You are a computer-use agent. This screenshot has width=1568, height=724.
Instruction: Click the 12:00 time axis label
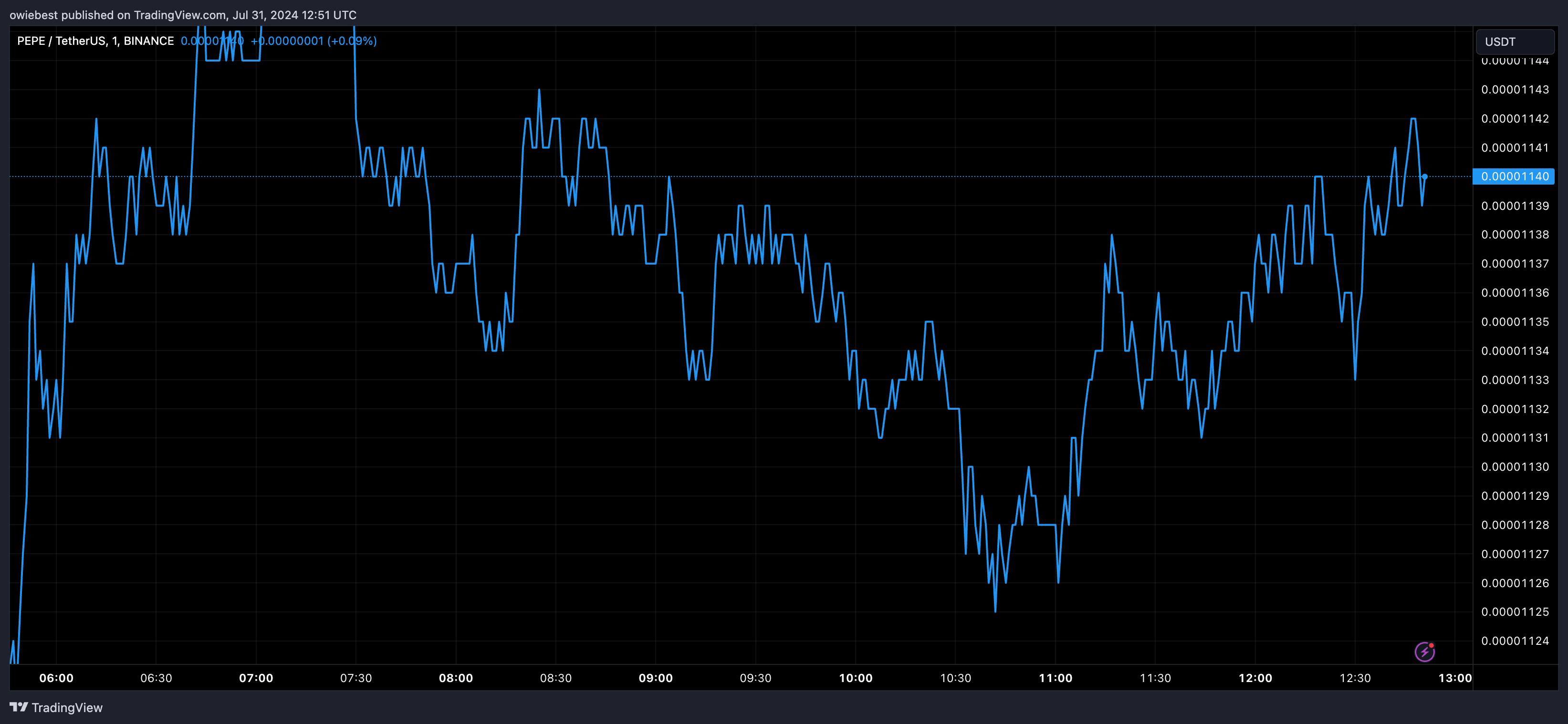(1255, 678)
